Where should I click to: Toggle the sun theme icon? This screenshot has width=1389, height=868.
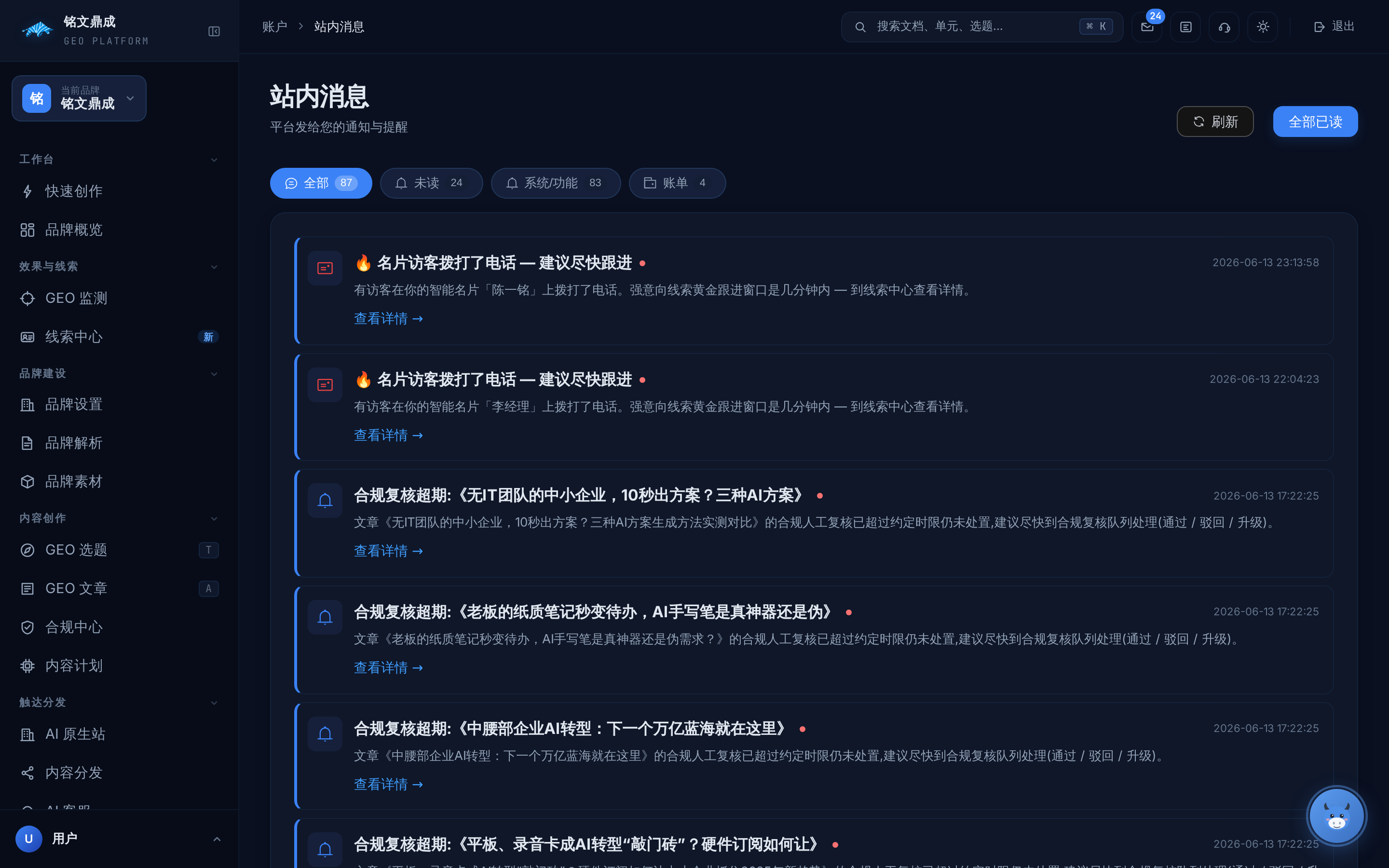point(1263,27)
